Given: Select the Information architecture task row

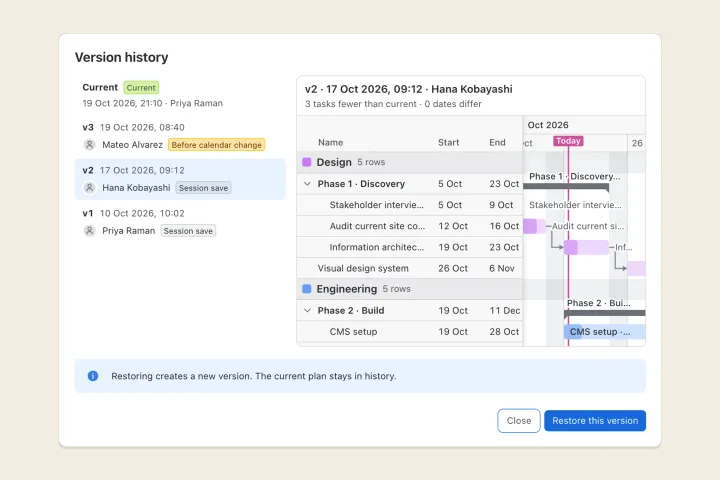Looking at the screenshot, I should (x=410, y=247).
